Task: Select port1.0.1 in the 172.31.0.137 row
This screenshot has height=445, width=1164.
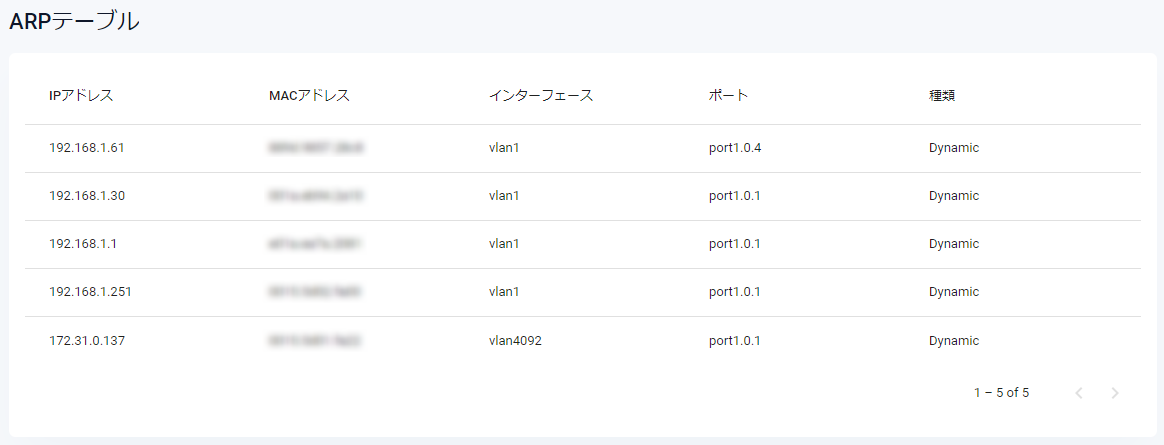Action: pos(735,341)
